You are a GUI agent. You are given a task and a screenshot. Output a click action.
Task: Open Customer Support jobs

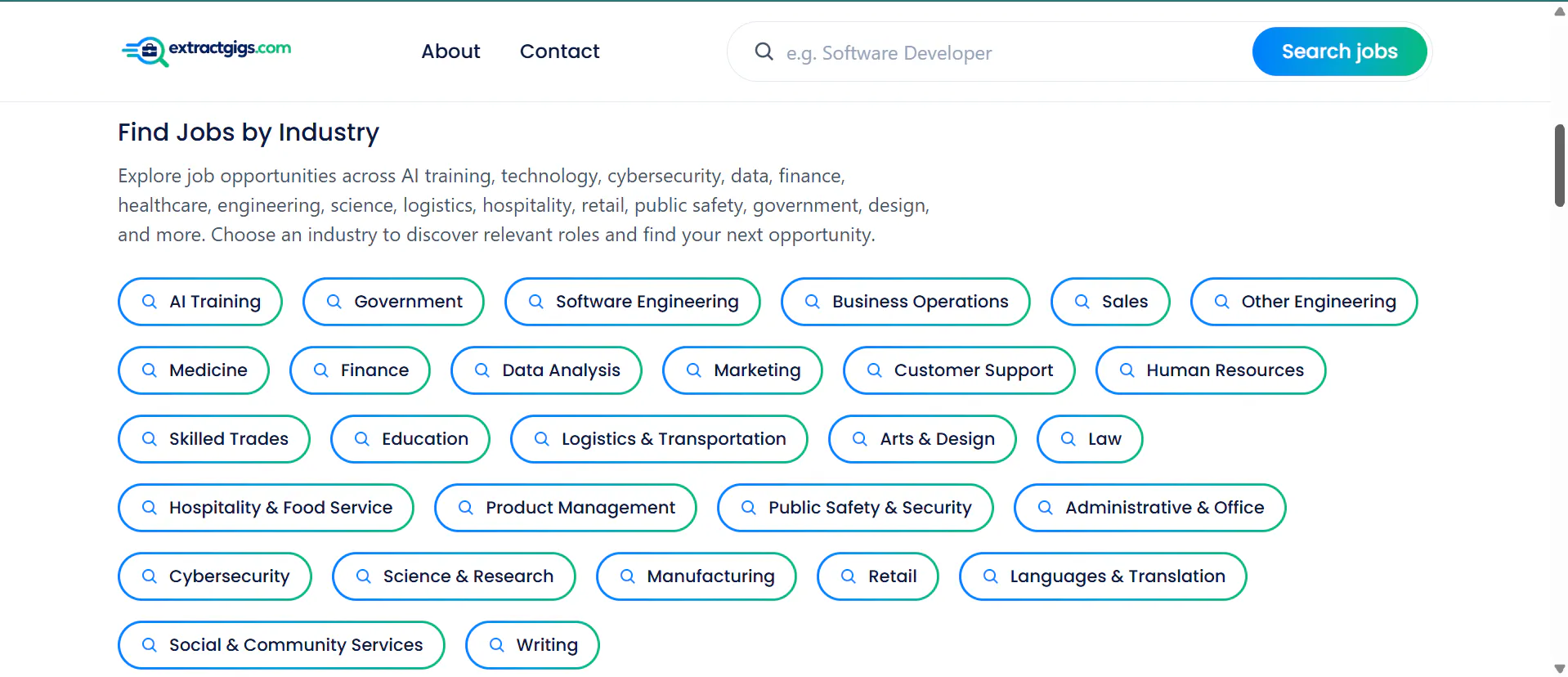(959, 370)
